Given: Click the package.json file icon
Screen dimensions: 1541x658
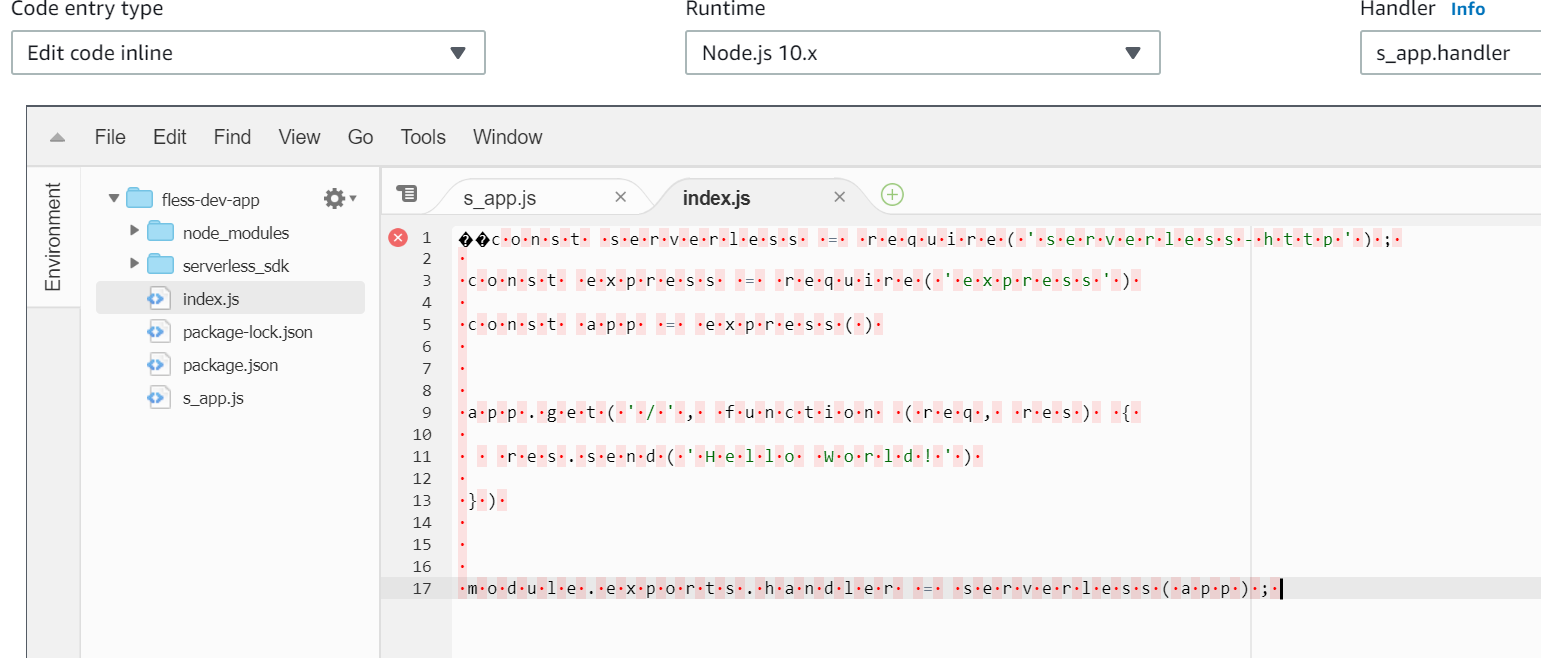Looking at the screenshot, I should [158, 365].
